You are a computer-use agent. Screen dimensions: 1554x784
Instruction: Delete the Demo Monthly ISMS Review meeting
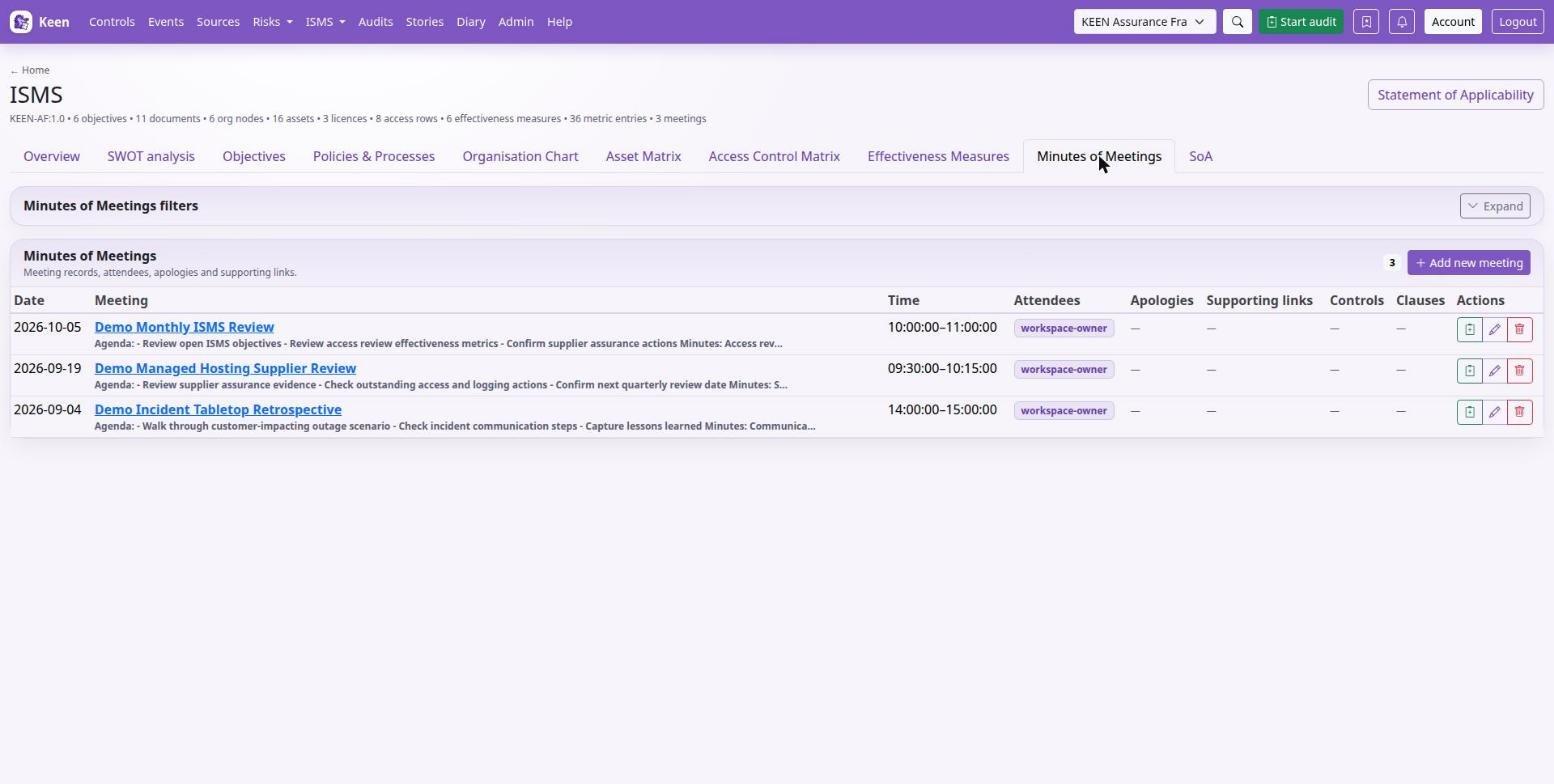point(1519,330)
